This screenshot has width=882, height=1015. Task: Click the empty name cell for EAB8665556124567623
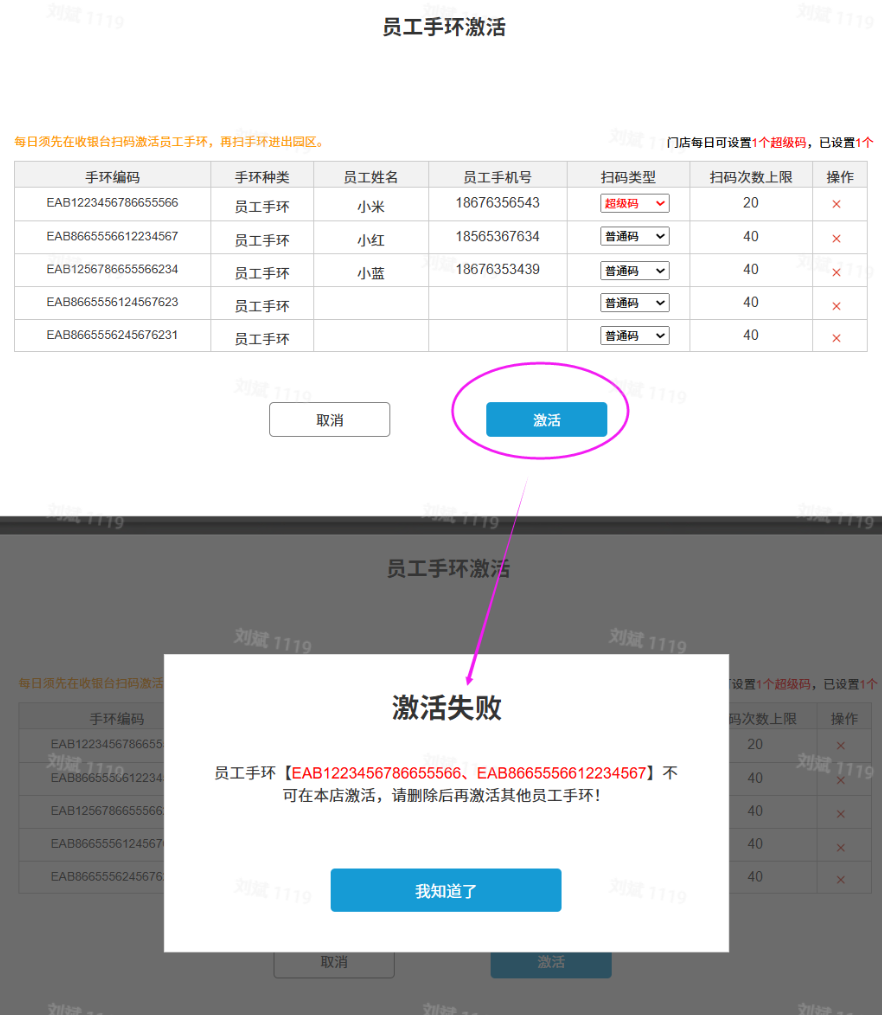pos(370,303)
